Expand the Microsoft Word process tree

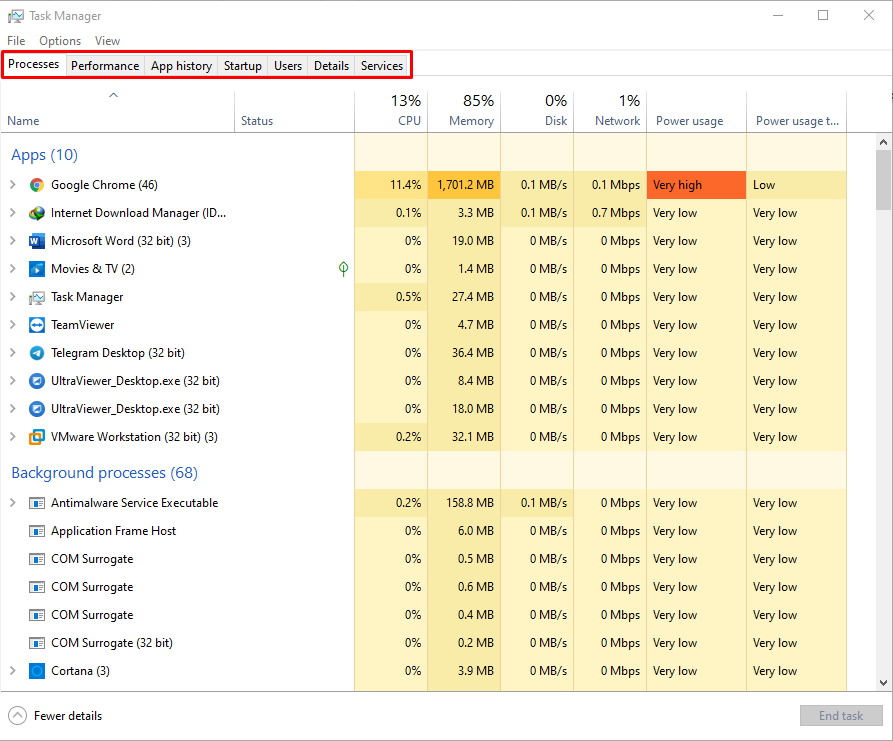[x=13, y=241]
